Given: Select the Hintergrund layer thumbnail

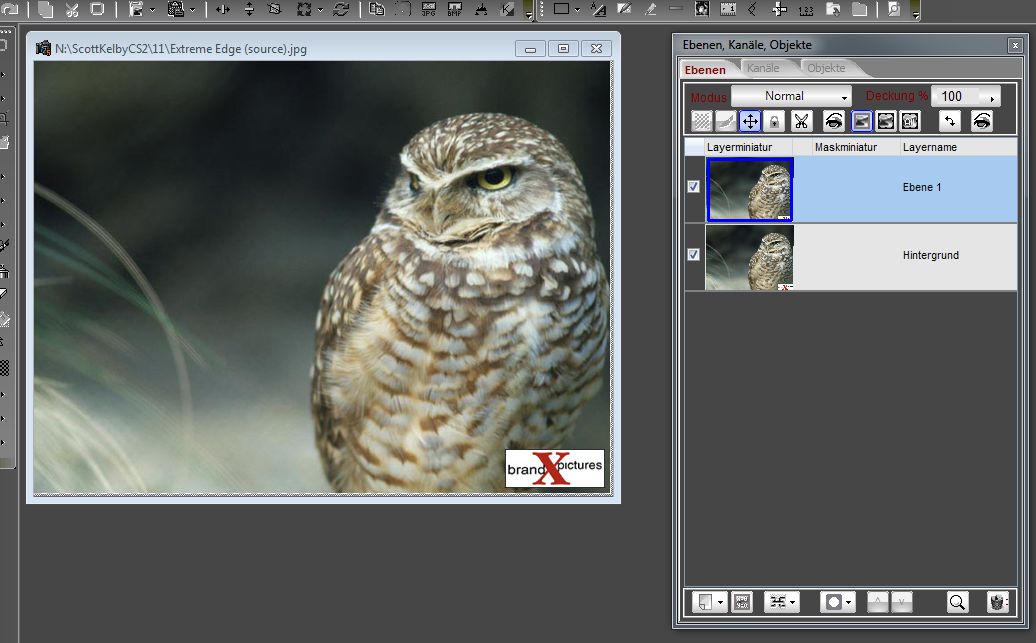Looking at the screenshot, I should coord(749,257).
